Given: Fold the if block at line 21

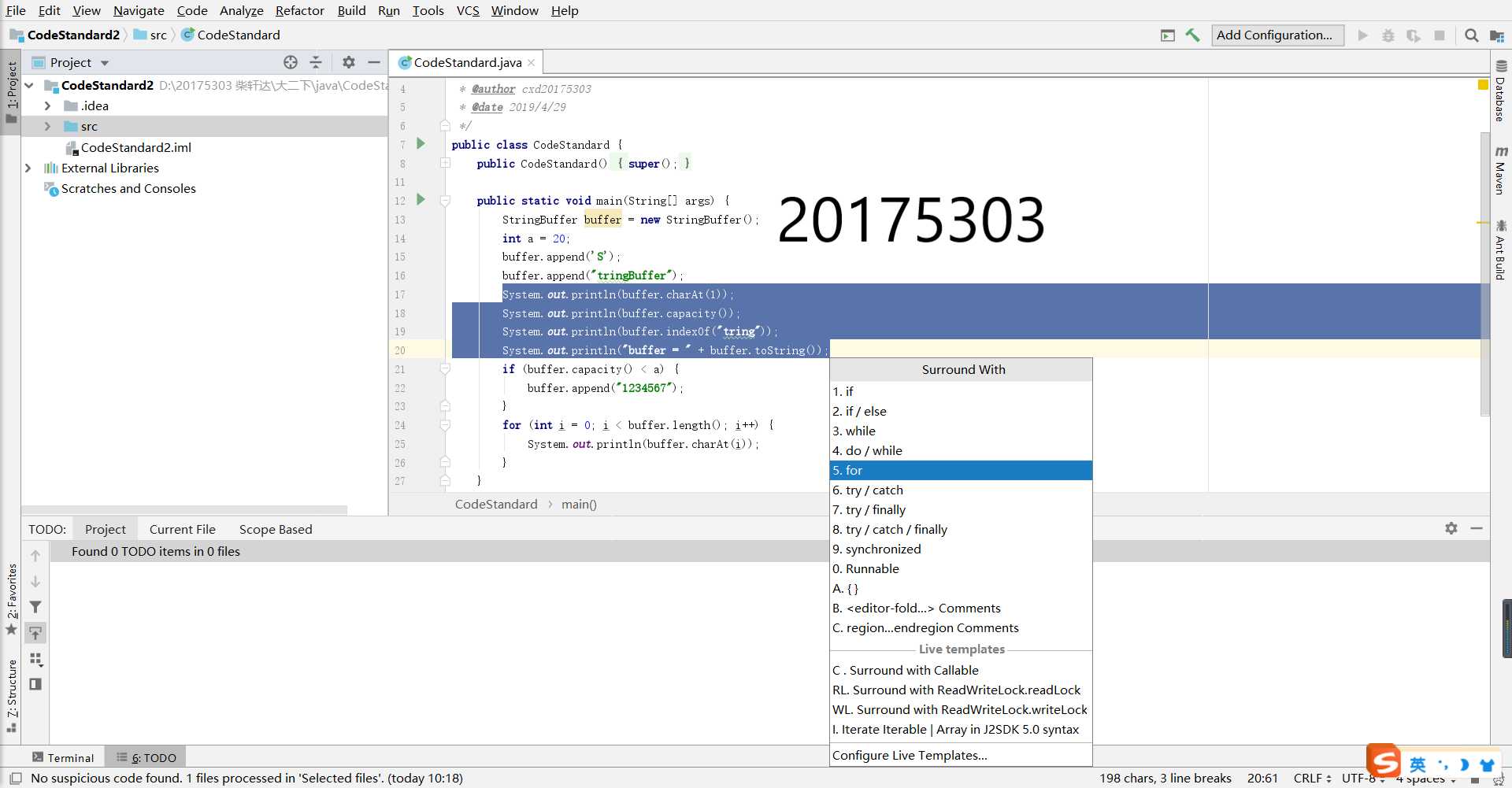Looking at the screenshot, I should coord(445,369).
